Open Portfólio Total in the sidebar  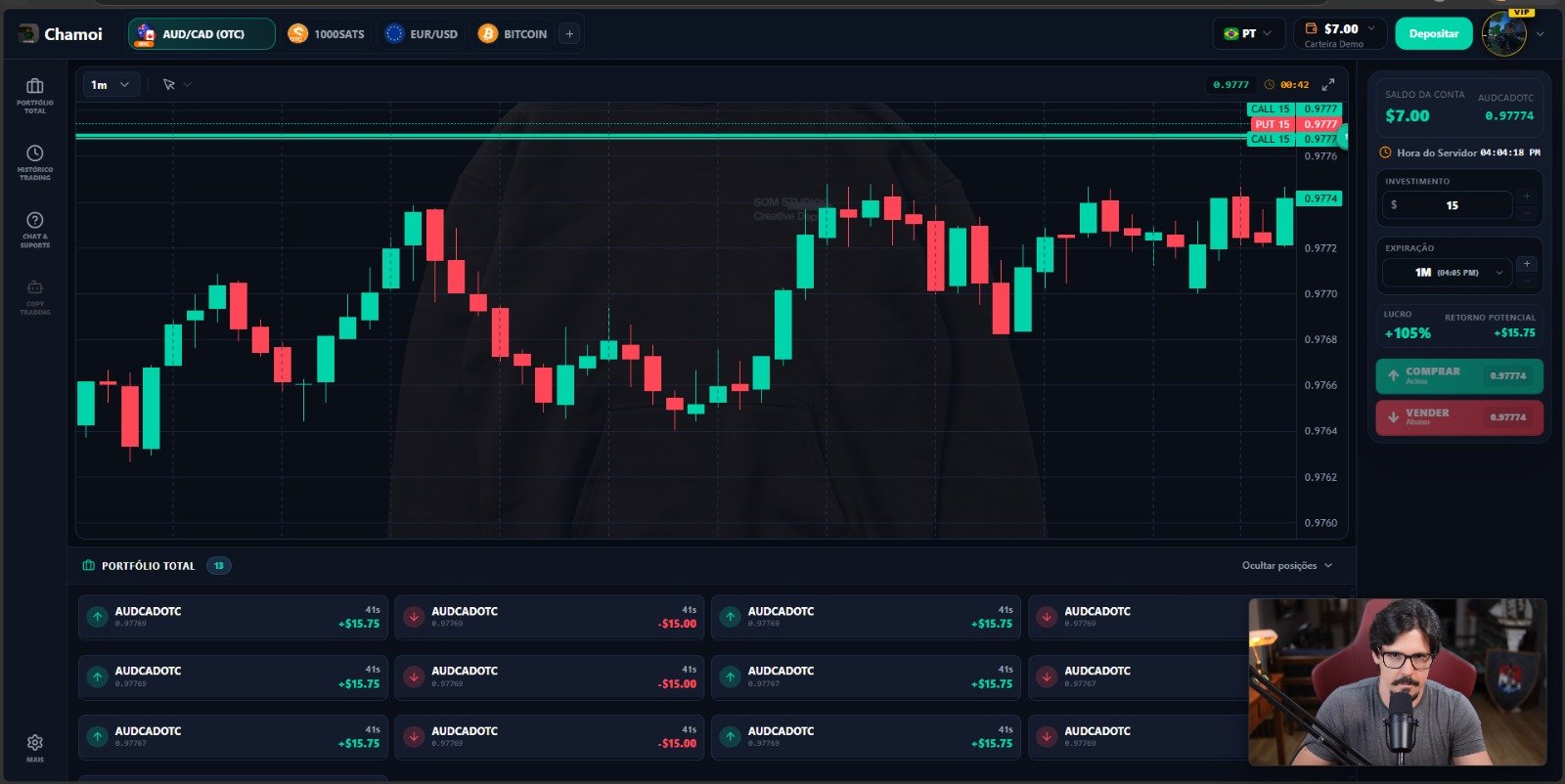[x=34, y=96]
